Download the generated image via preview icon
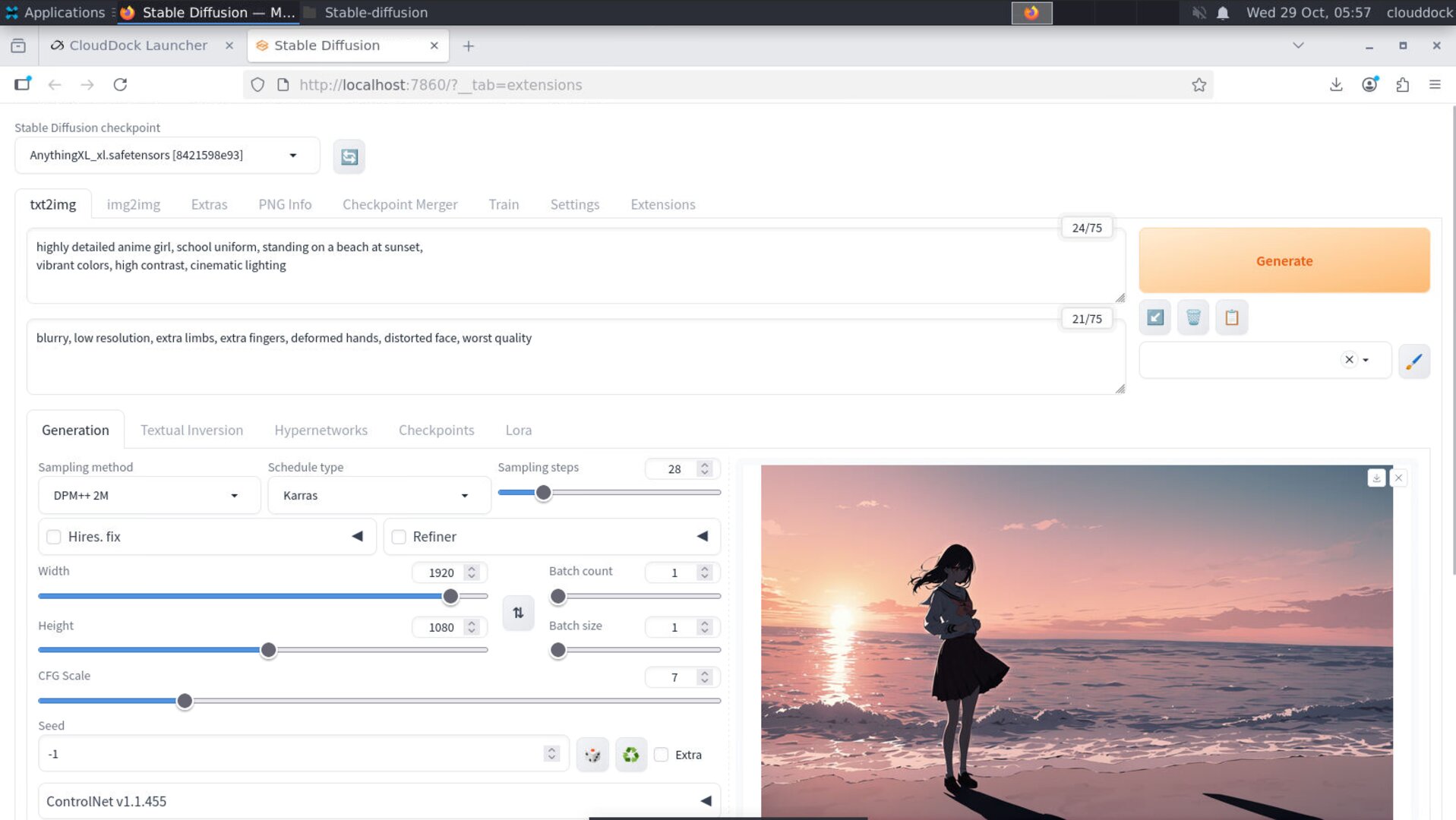Image resolution: width=1456 pixels, height=820 pixels. [1376, 478]
